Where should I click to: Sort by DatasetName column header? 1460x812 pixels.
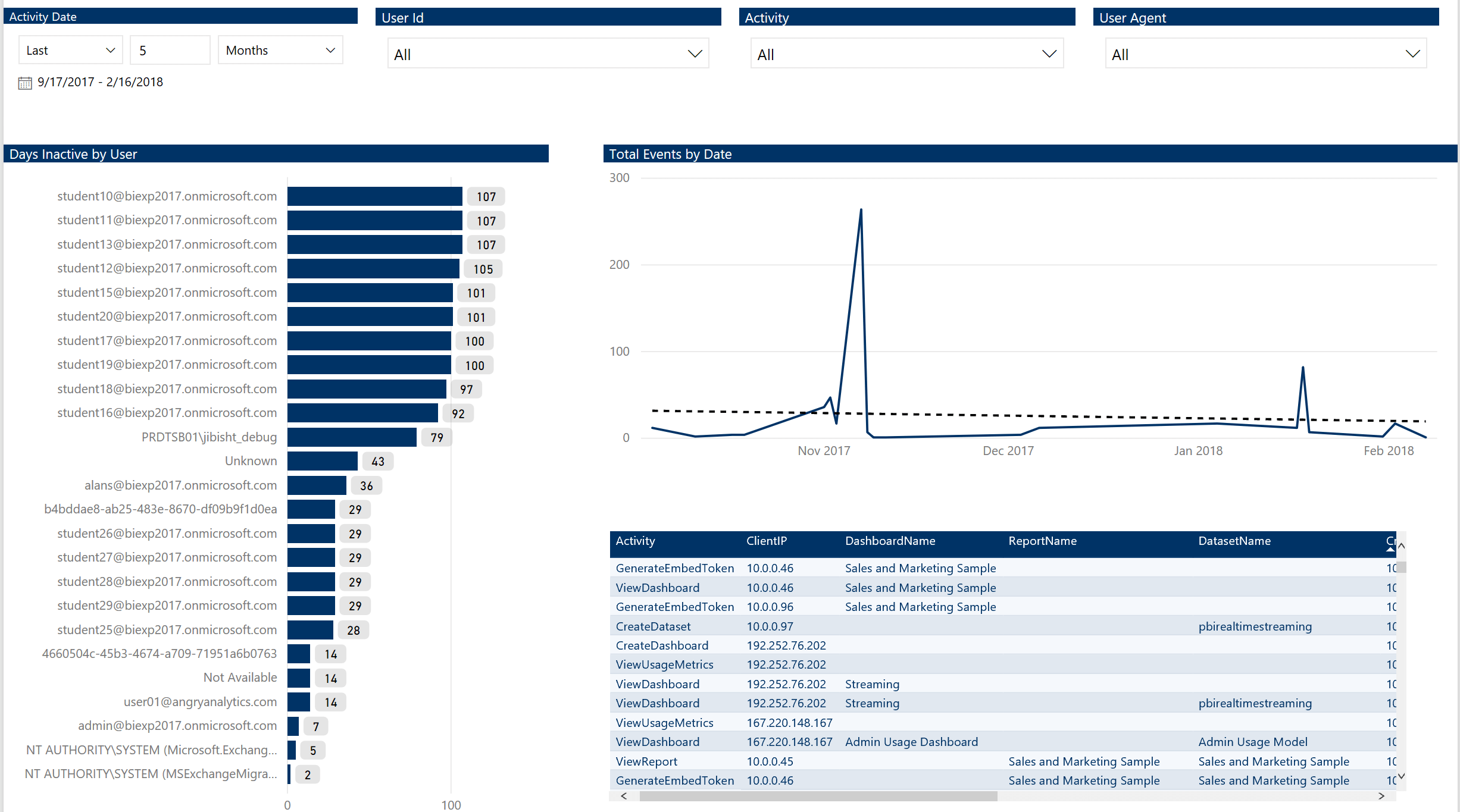(1234, 541)
